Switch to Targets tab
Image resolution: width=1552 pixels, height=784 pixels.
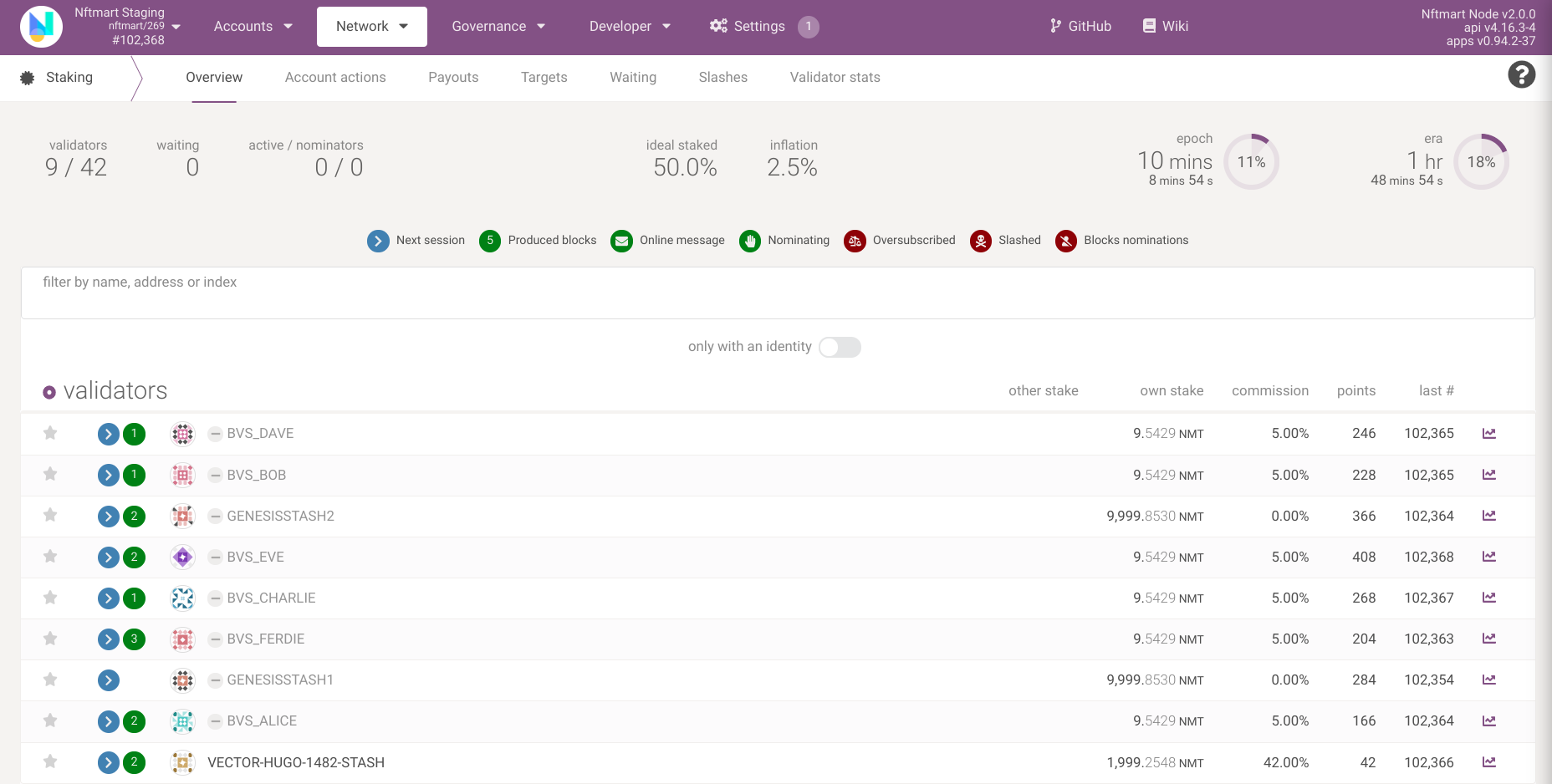coord(544,78)
